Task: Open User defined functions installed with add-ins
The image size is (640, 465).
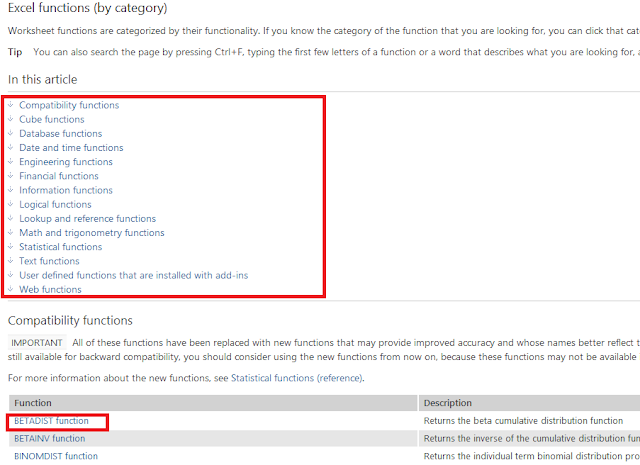Action: pos(133,275)
